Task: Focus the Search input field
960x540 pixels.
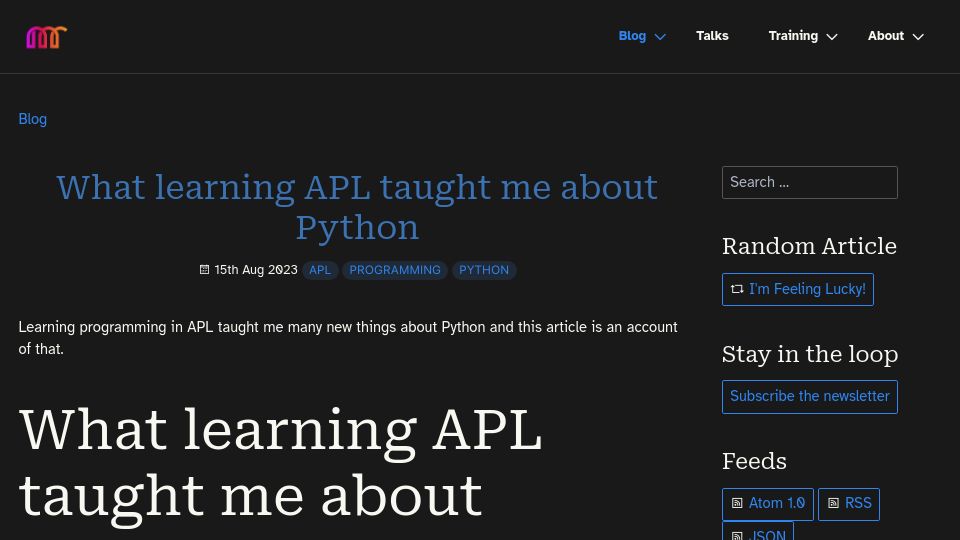Action: click(x=809, y=182)
